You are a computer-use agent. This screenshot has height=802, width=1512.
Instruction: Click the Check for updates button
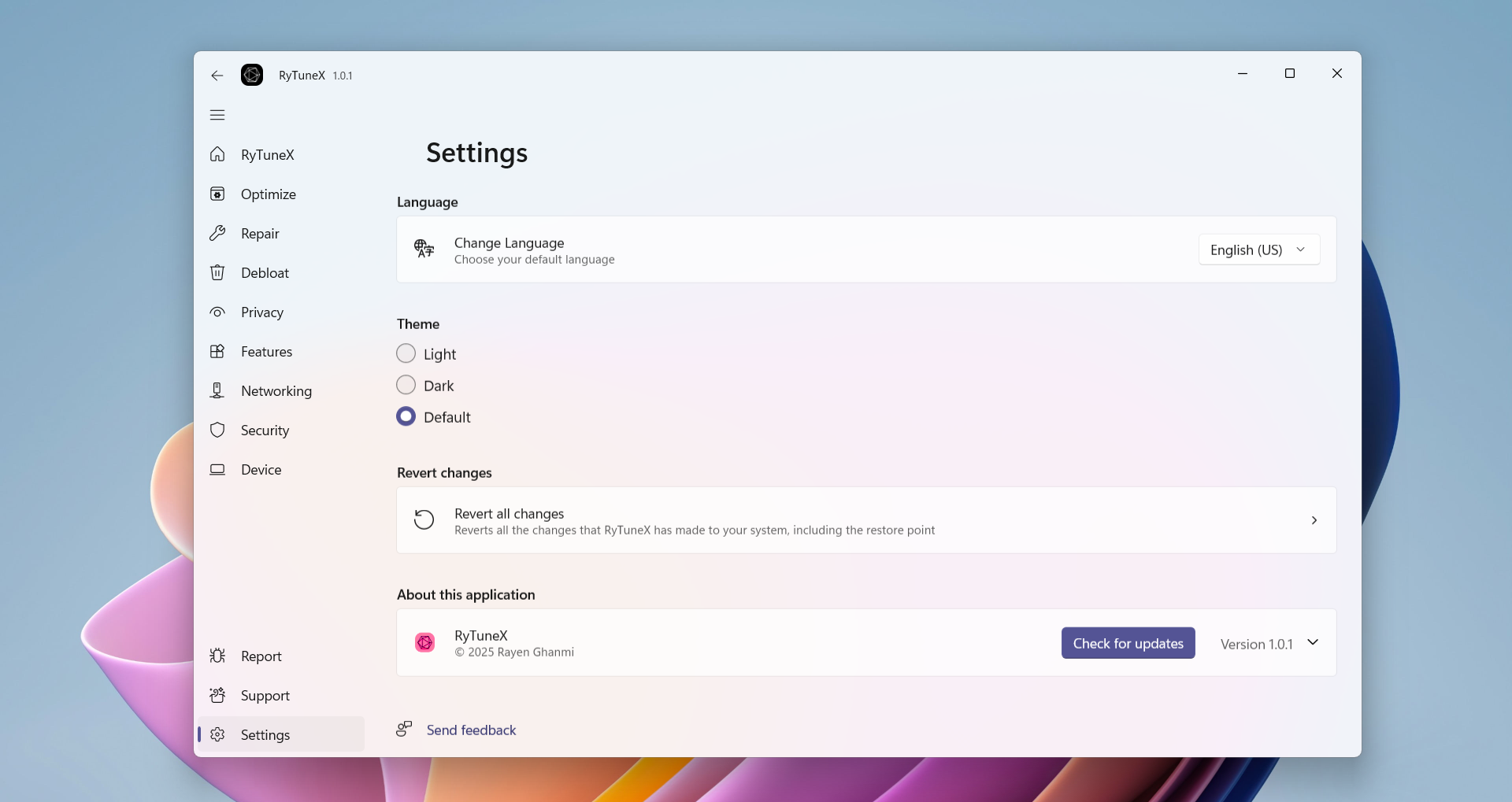point(1128,643)
